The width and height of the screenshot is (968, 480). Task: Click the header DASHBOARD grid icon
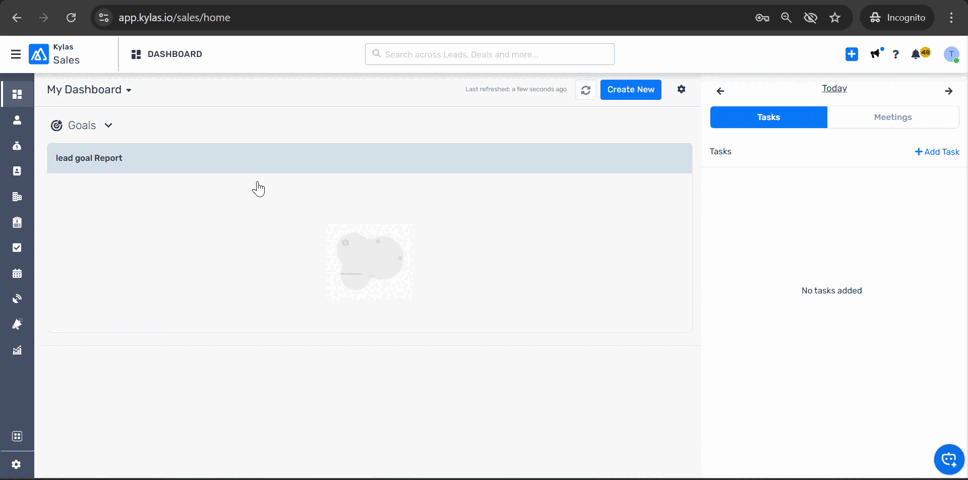(136, 54)
